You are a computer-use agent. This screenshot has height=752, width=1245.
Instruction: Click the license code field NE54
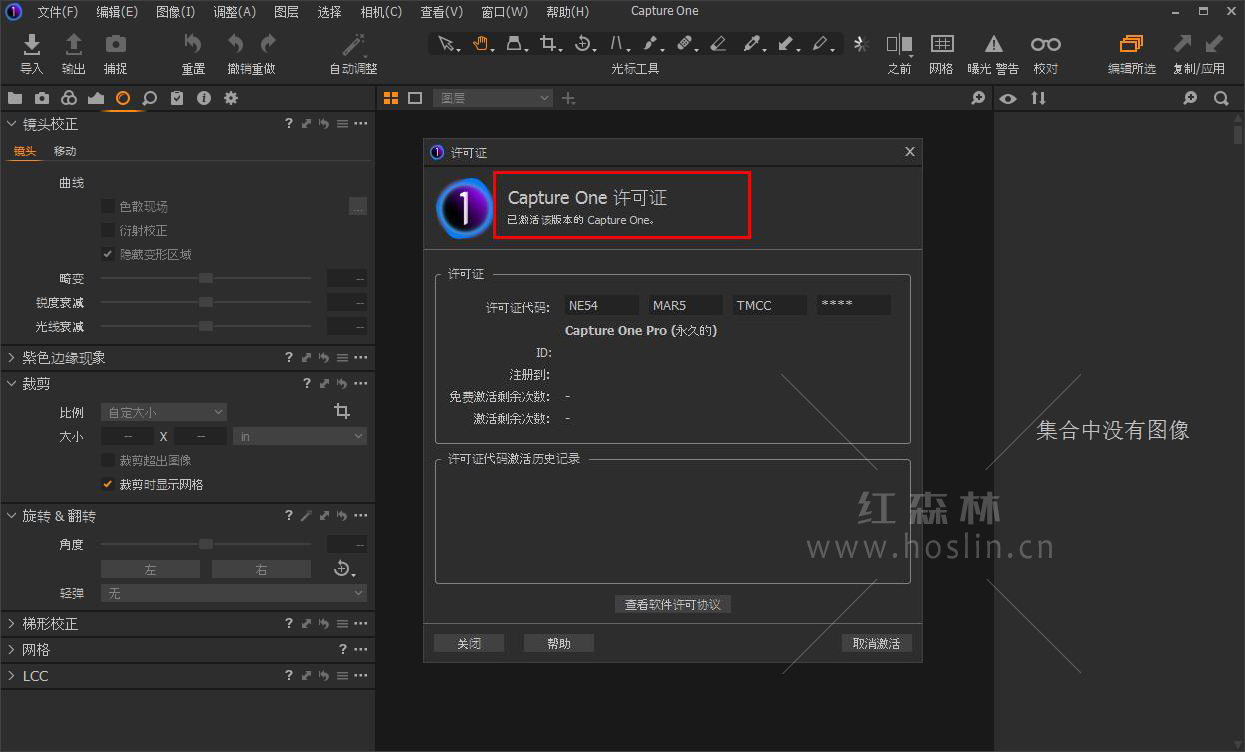(601, 305)
